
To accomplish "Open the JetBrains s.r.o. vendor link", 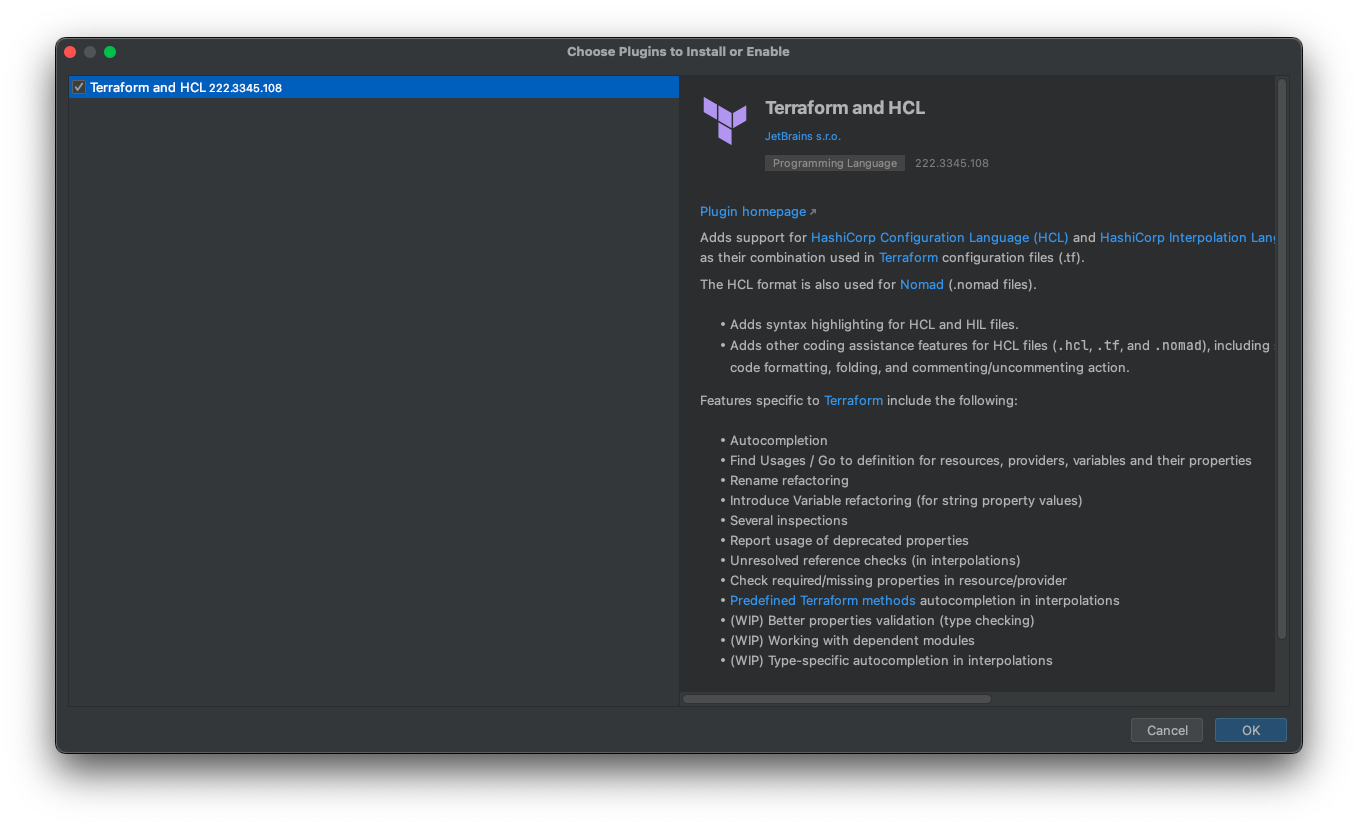I will [803, 136].
